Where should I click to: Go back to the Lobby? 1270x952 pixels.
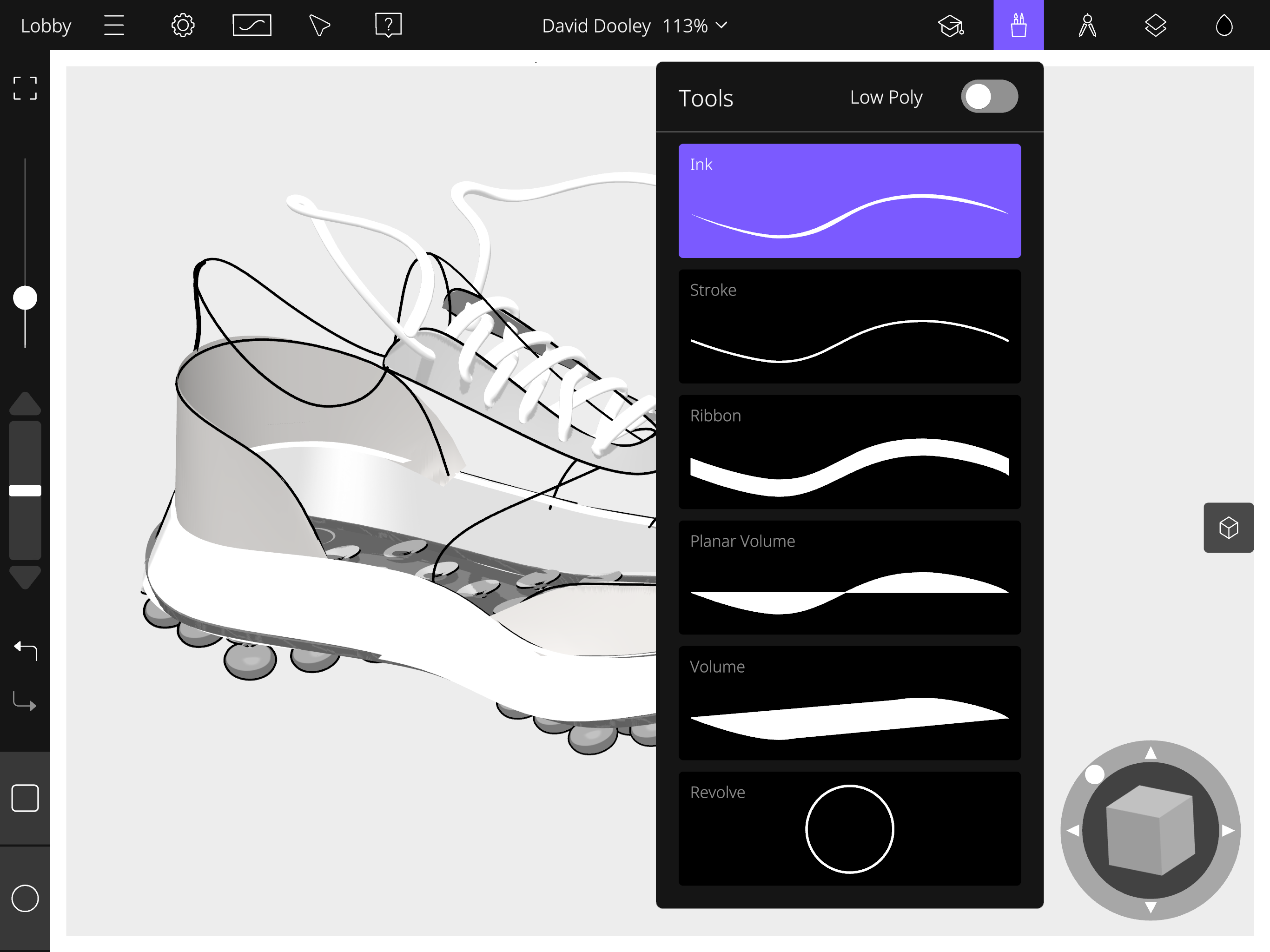(x=46, y=25)
